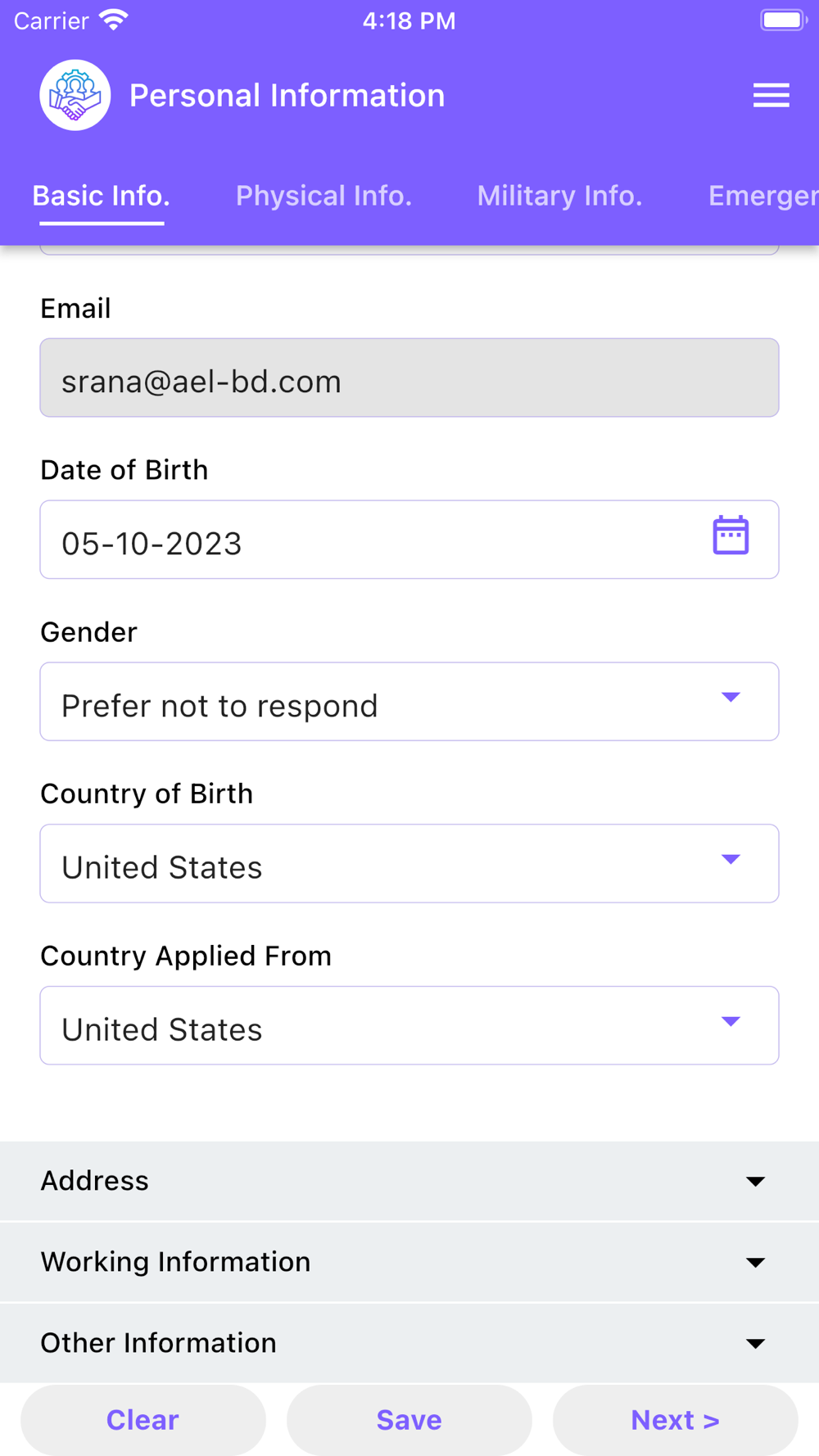Tap the handshake app logo icon

tap(75, 95)
